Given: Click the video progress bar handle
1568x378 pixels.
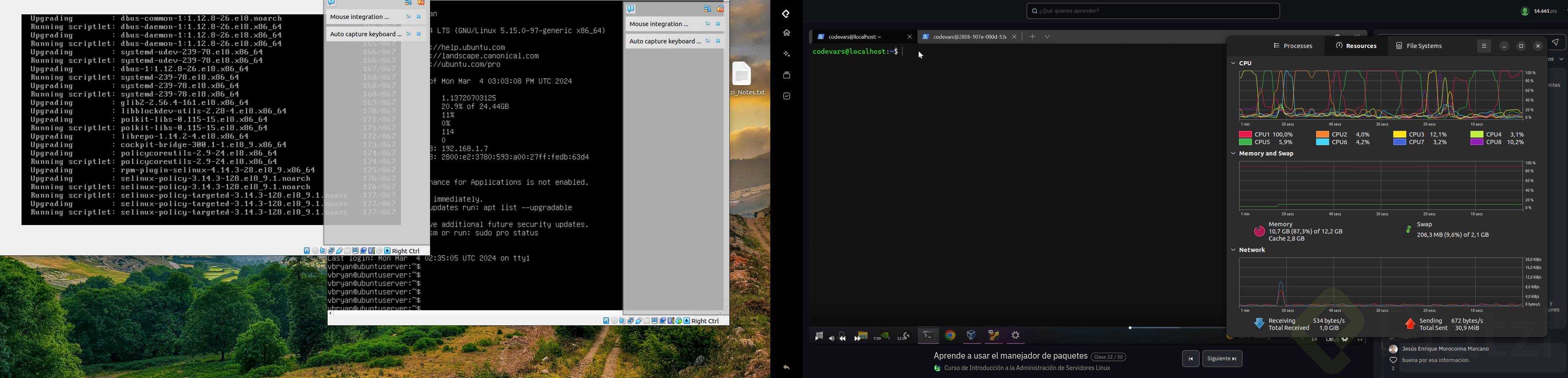Looking at the screenshot, I should coord(1130,328).
